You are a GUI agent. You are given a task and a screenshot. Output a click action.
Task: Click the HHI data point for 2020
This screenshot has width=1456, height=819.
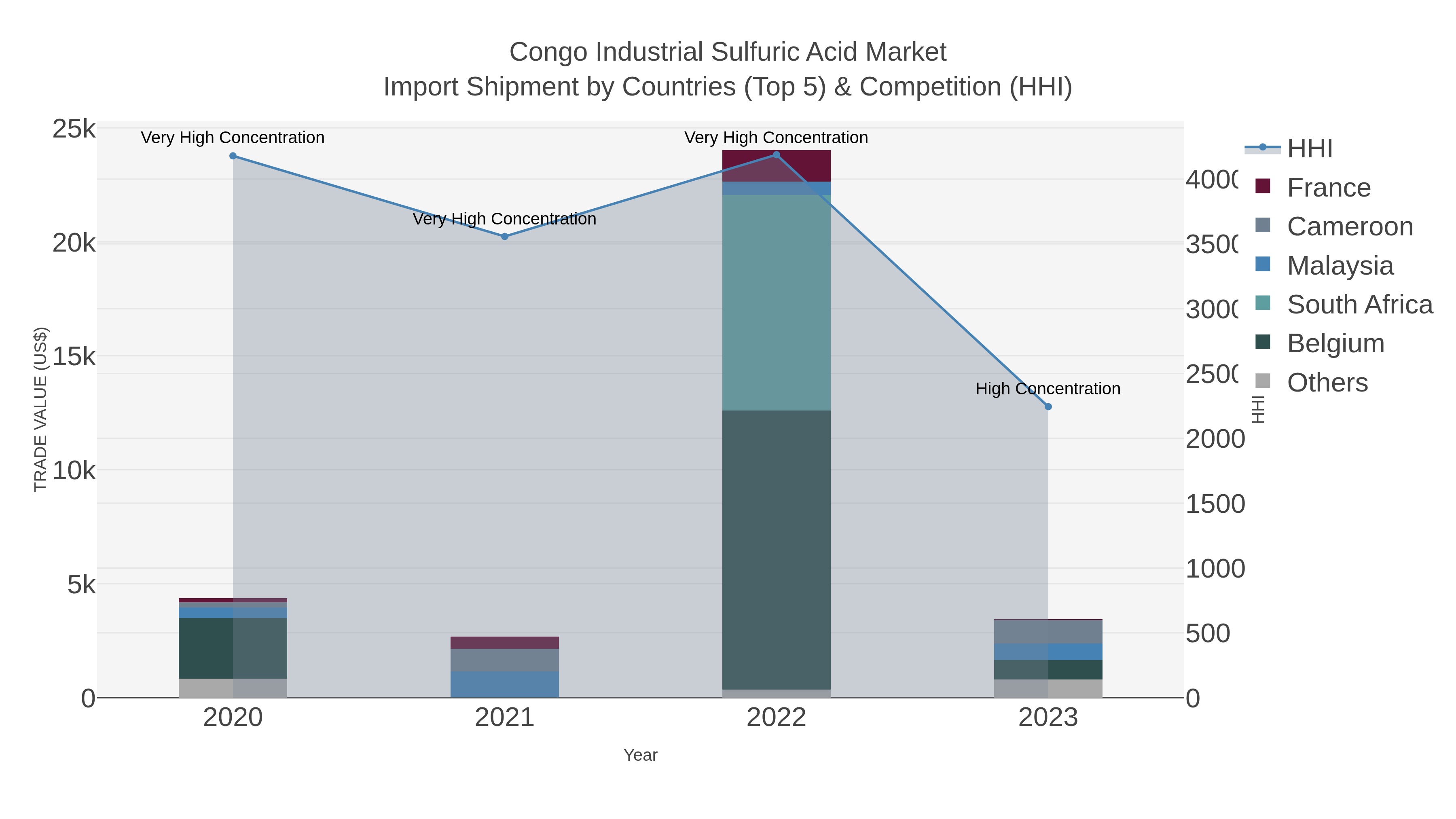point(233,156)
